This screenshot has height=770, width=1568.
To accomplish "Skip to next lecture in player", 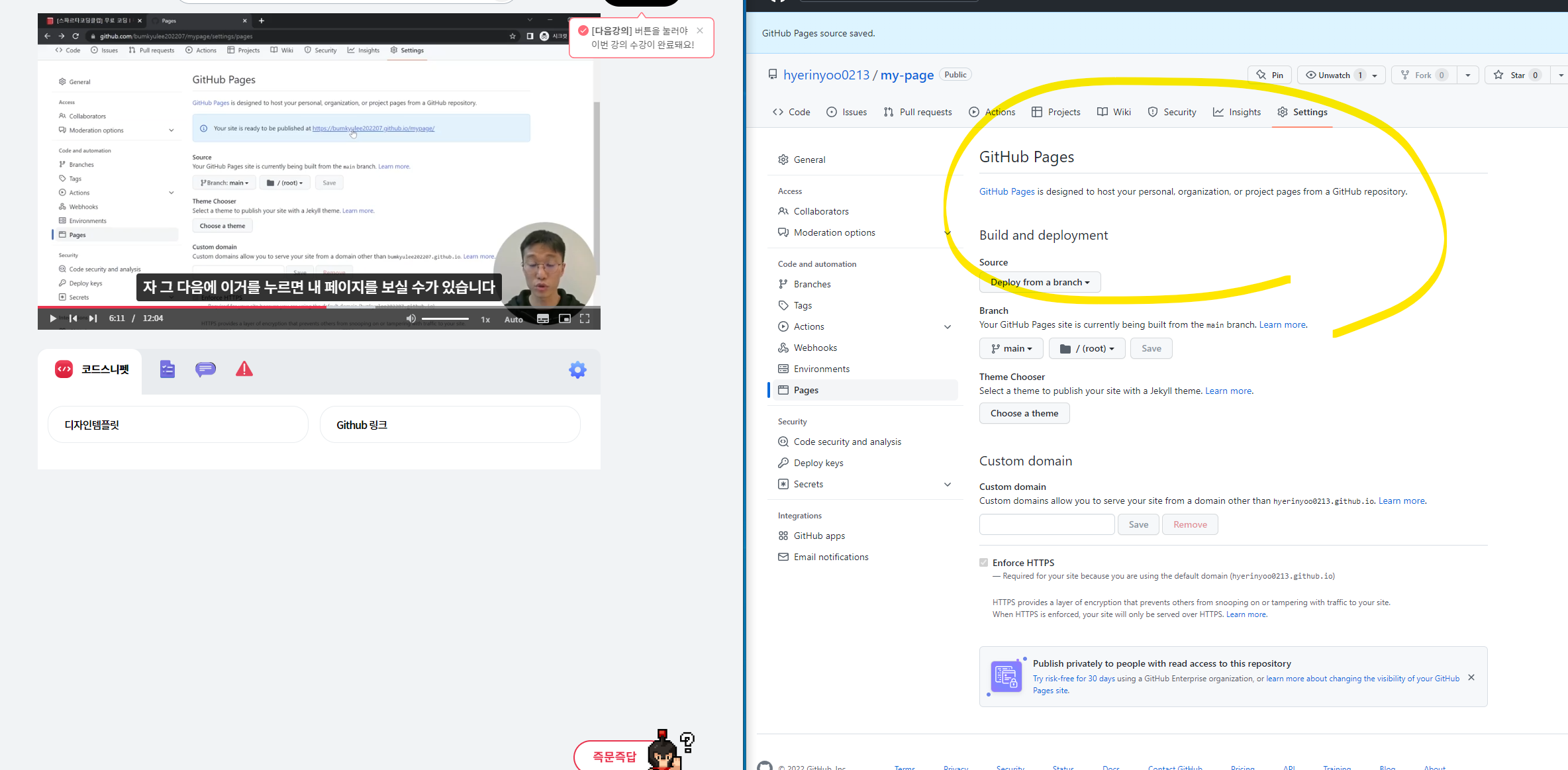I will click(93, 318).
